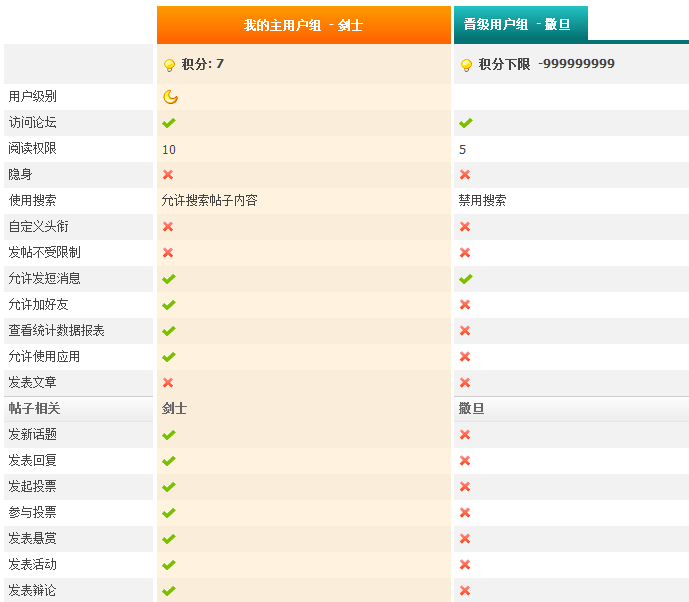Click 剑士 red cross in 发表文章 row
Image resolution: width=689 pixels, height=602 pixels.
pyautogui.click(x=168, y=383)
